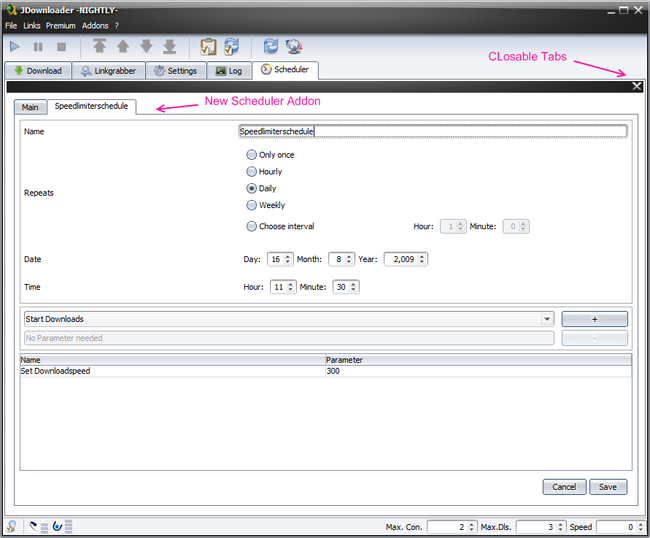Open the Log tab
The width and height of the screenshot is (650, 538).
click(229, 71)
